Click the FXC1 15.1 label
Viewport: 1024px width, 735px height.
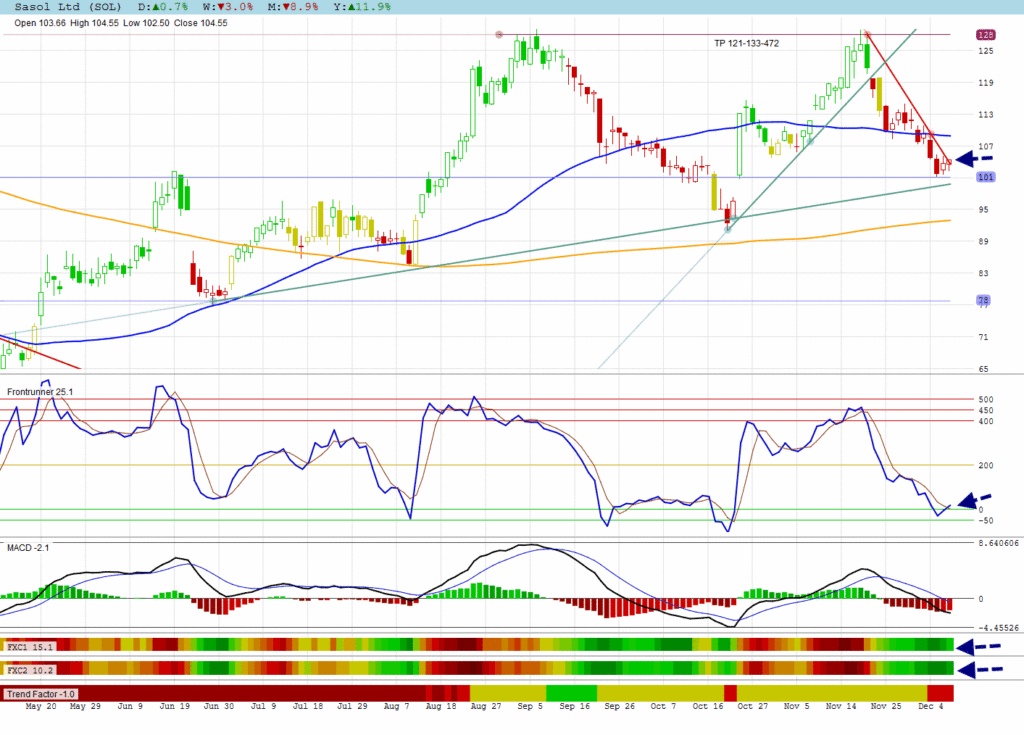30,647
